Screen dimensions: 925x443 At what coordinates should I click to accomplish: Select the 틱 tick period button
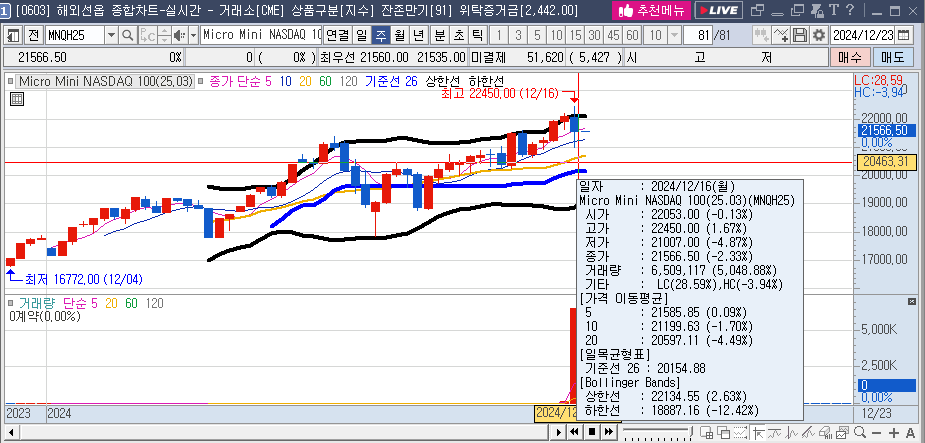point(478,35)
